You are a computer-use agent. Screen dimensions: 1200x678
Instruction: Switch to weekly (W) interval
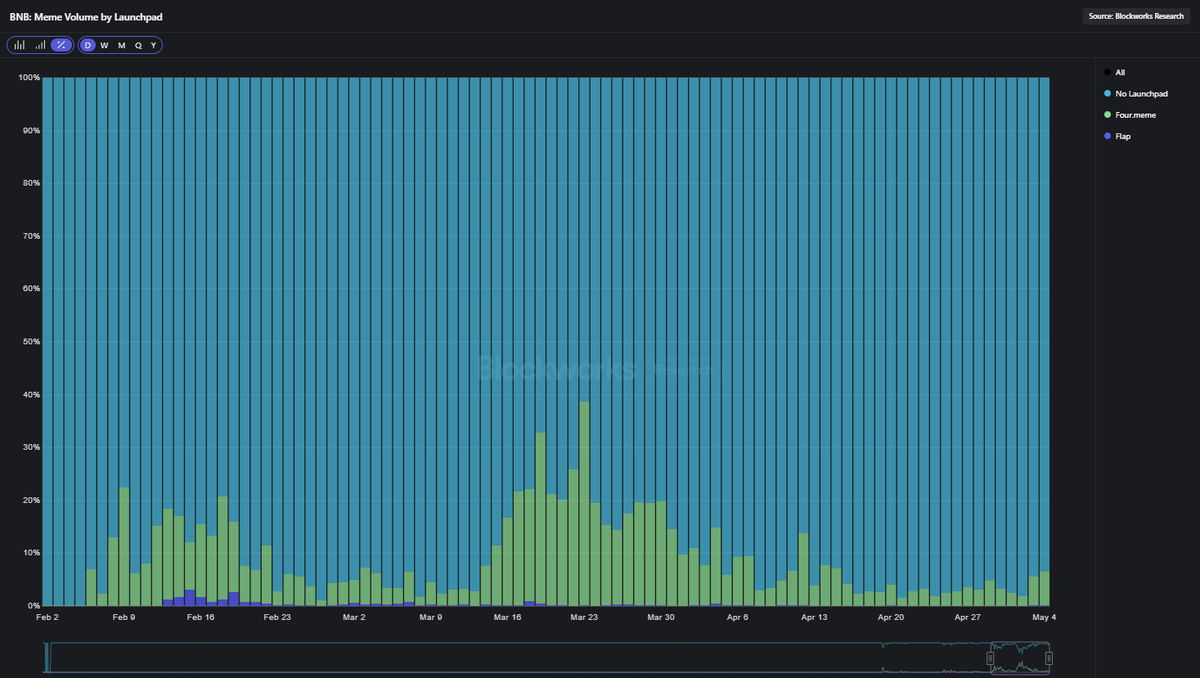(x=104, y=45)
